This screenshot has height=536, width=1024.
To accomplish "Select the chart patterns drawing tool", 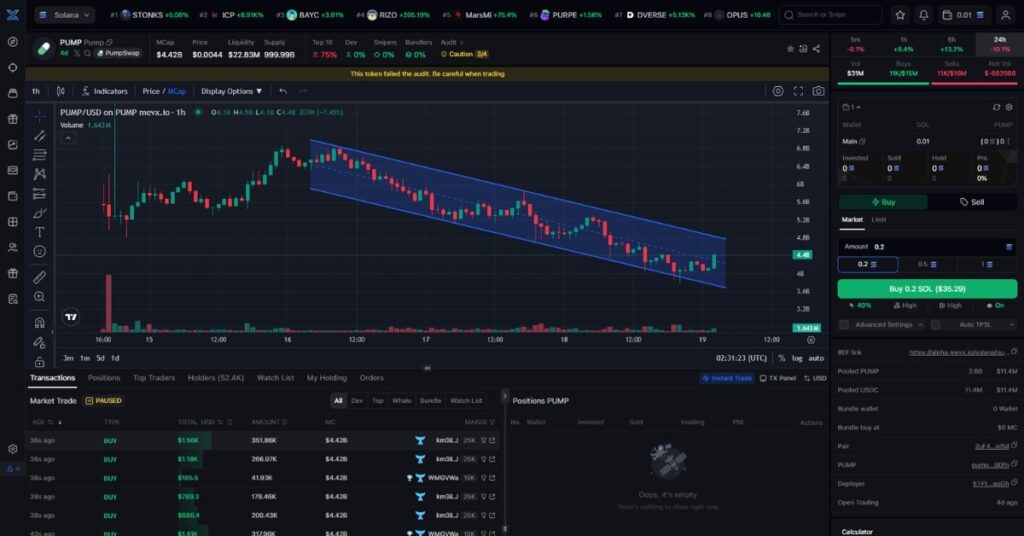I will pyautogui.click(x=40, y=174).
